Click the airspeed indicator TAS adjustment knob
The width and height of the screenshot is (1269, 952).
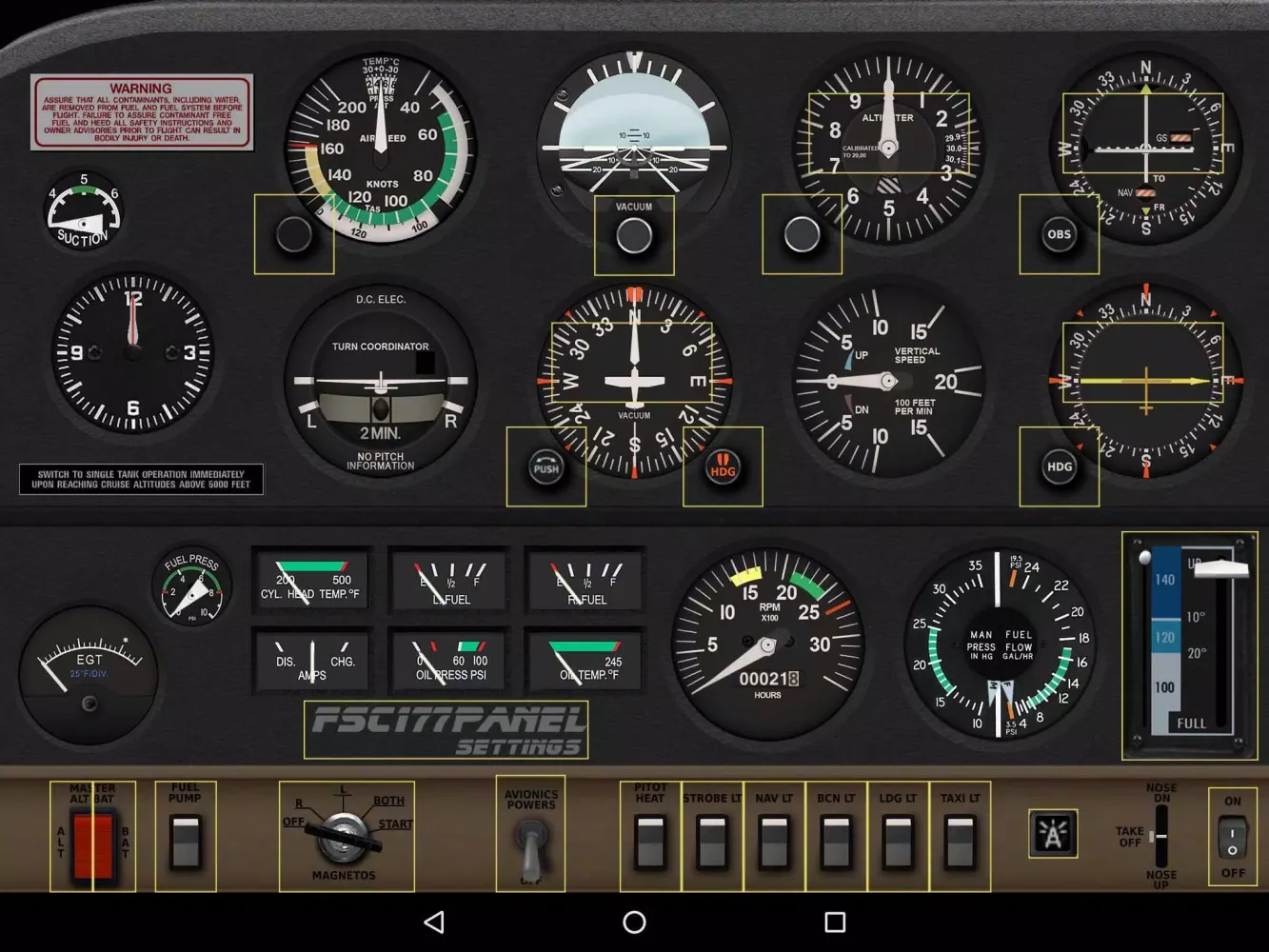coord(294,234)
